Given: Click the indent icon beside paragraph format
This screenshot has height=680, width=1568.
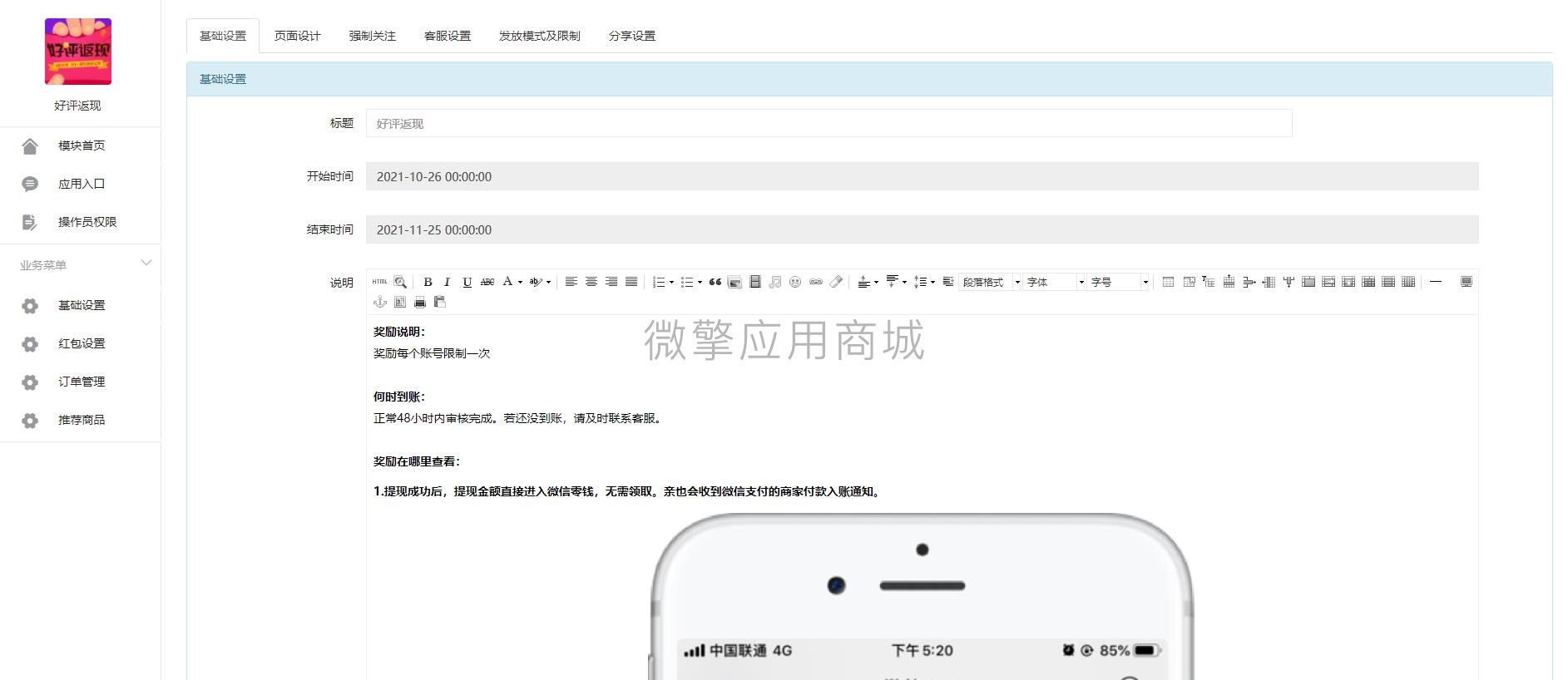Looking at the screenshot, I should [948, 282].
